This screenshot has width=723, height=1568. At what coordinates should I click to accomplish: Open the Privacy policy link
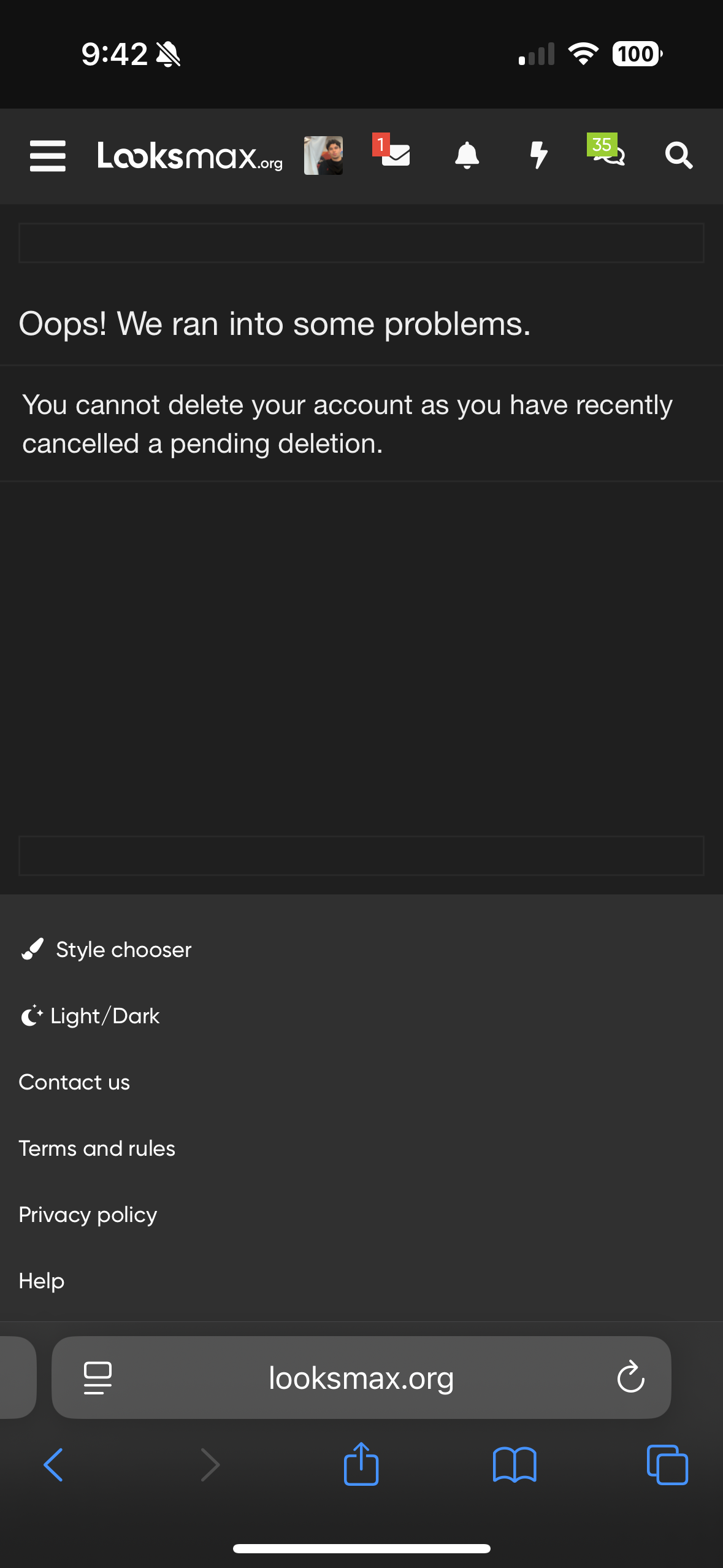coord(88,1215)
